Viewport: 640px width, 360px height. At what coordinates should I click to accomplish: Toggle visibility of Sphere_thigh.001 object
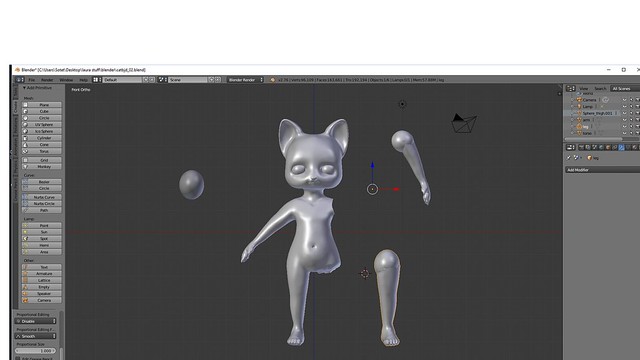pyautogui.click(x=624, y=113)
